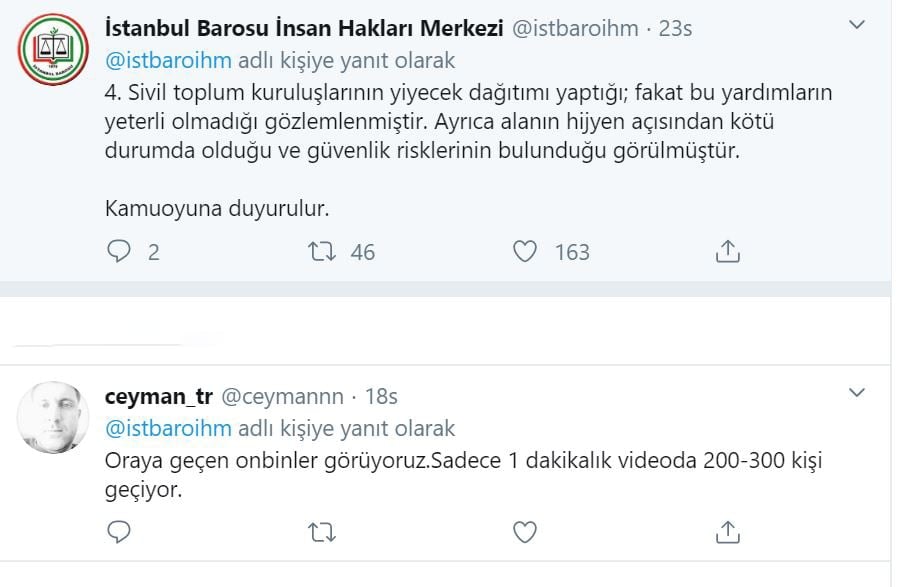Open the dropdown chevron on ceyman_tr's tweet
Image resolution: width=898 pixels, height=587 pixels.
point(855,392)
